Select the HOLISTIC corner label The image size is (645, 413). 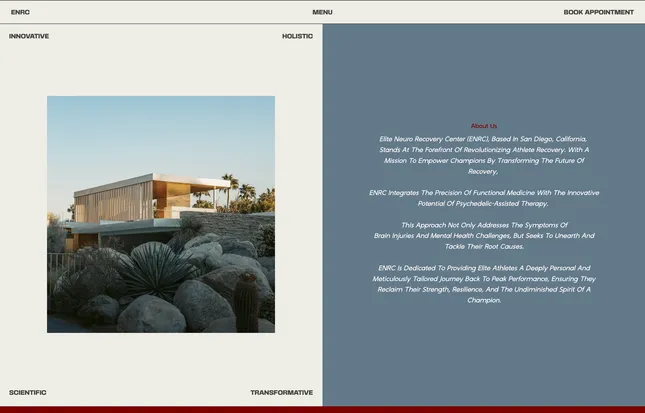(x=297, y=36)
